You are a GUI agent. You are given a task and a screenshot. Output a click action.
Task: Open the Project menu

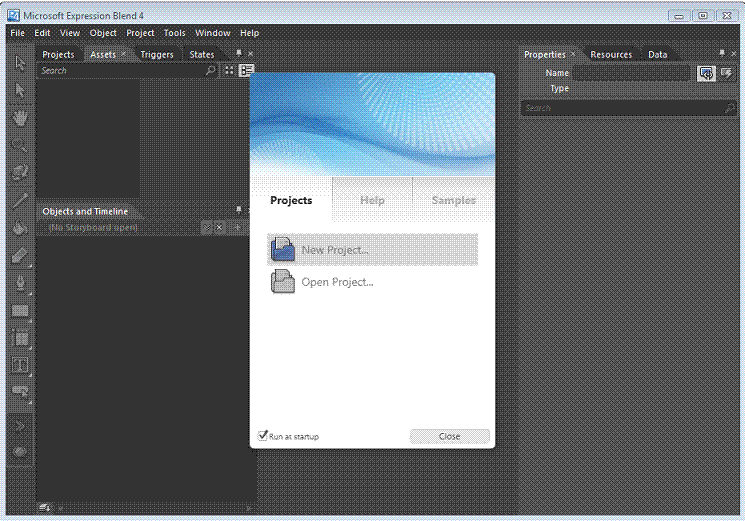(140, 33)
